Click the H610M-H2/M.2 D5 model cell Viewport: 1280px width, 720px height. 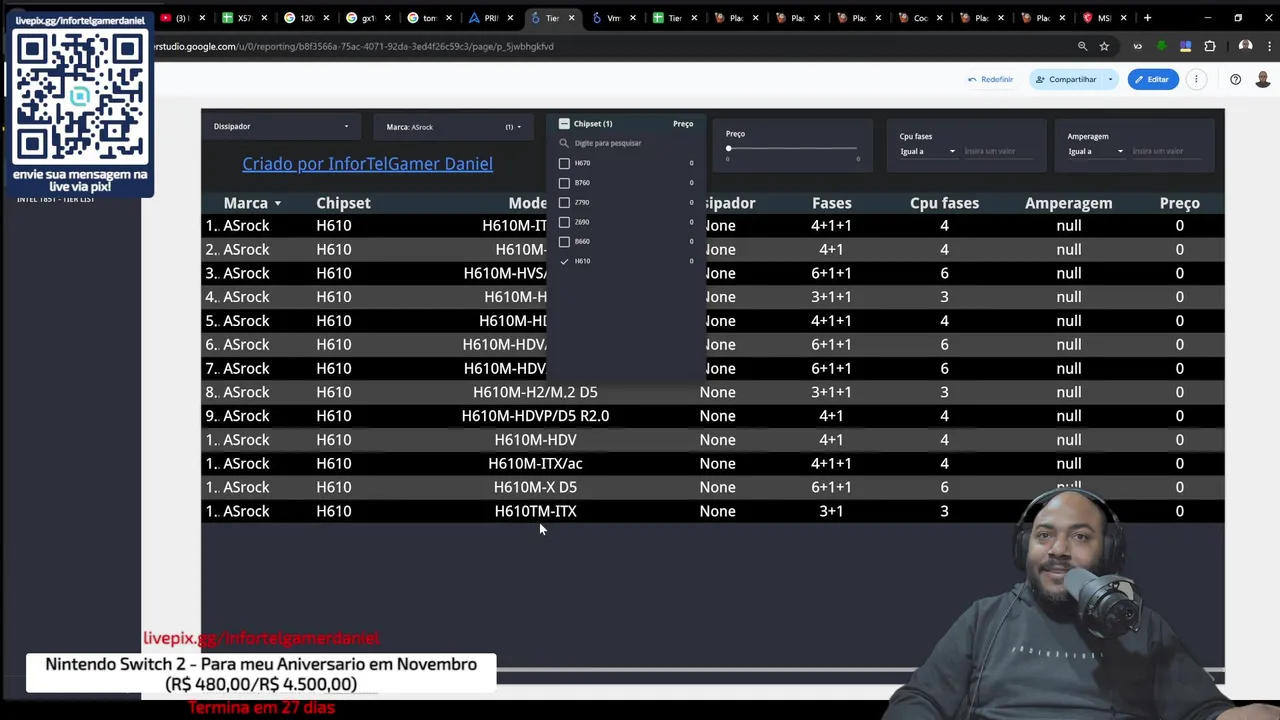(x=535, y=392)
